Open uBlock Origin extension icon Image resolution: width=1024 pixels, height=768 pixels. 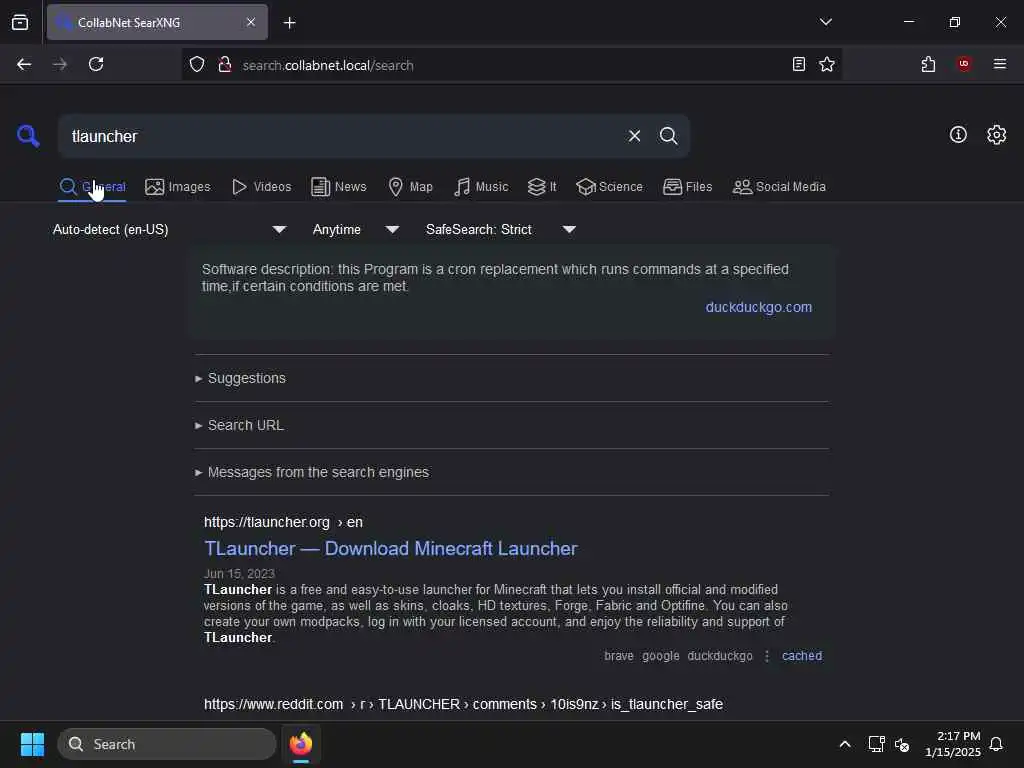[964, 64]
